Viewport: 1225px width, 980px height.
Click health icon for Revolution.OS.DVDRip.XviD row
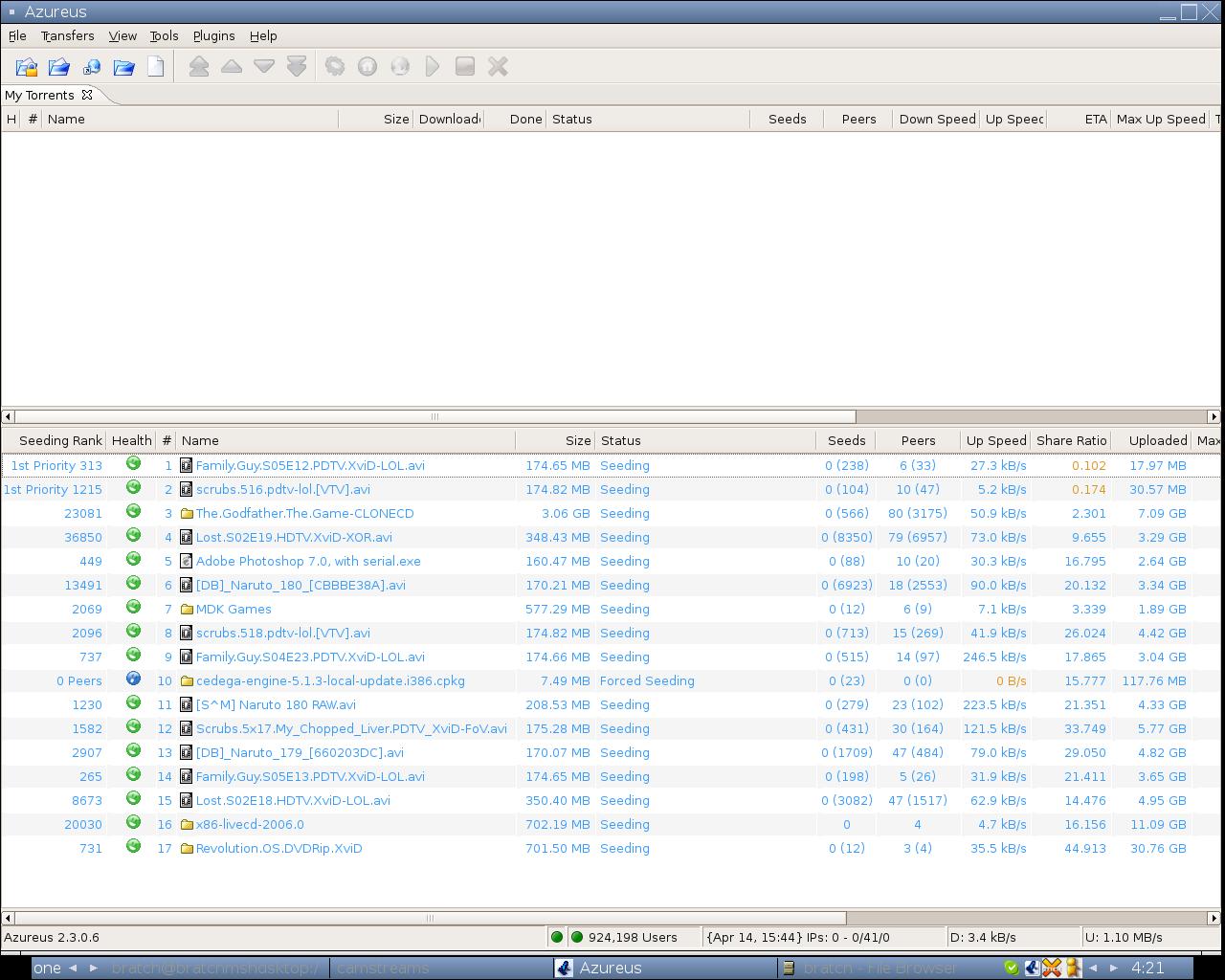(x=133, y=847)
